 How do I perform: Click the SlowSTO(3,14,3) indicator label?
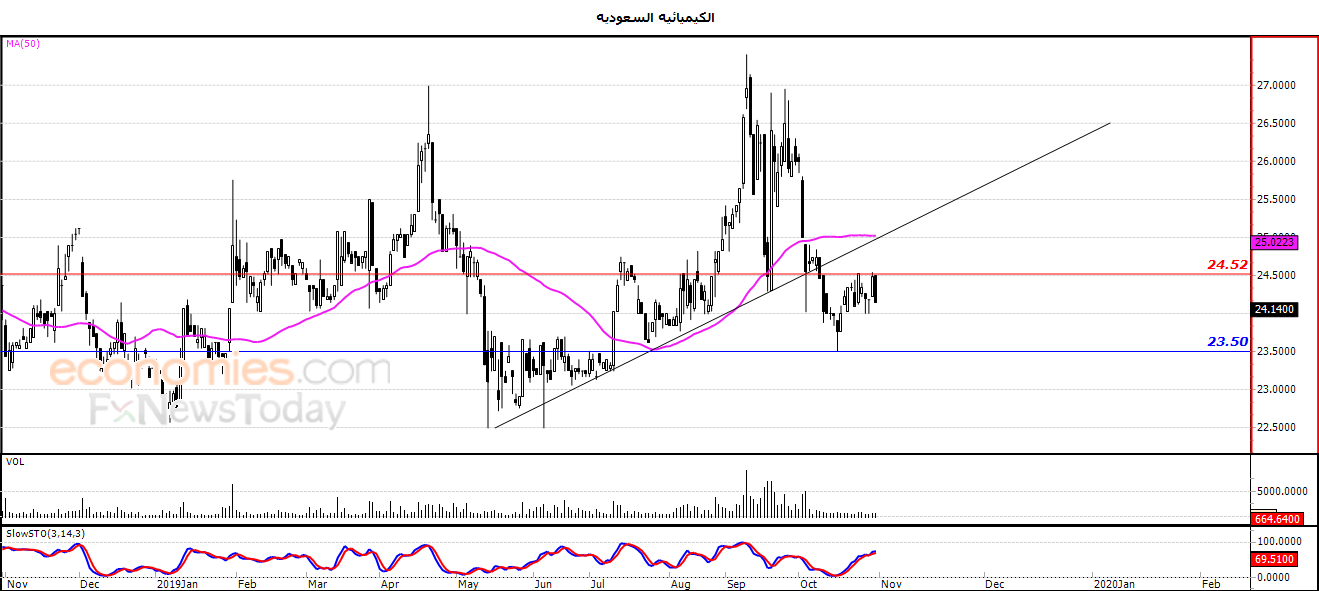click(45, 534)
